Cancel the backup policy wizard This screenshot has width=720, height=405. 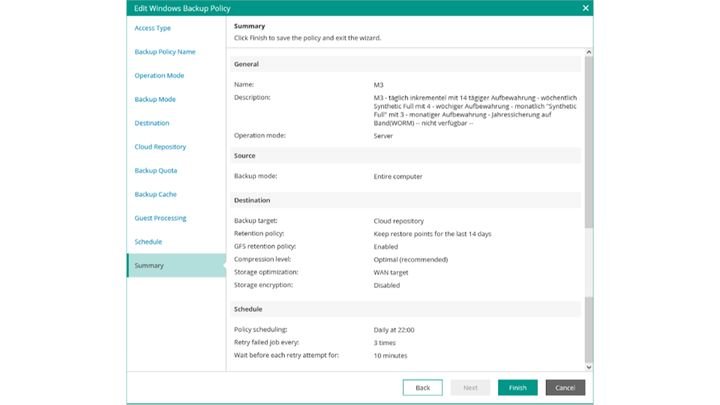[x=565, y=387]
